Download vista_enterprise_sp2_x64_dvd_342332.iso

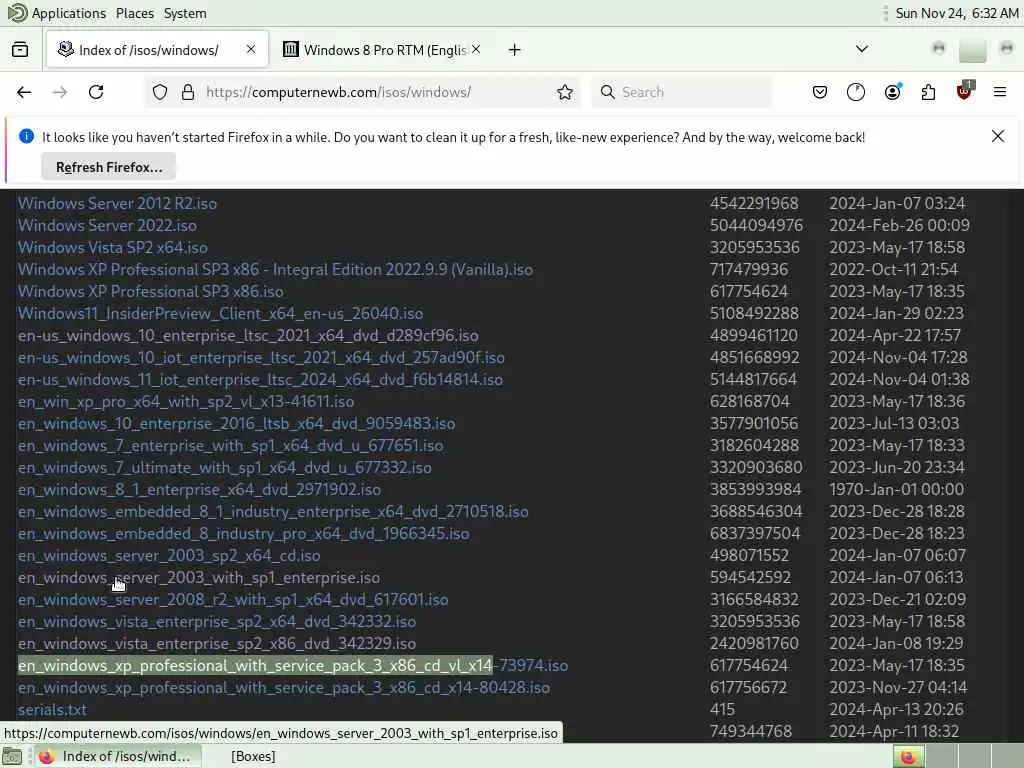pos(216,622)
